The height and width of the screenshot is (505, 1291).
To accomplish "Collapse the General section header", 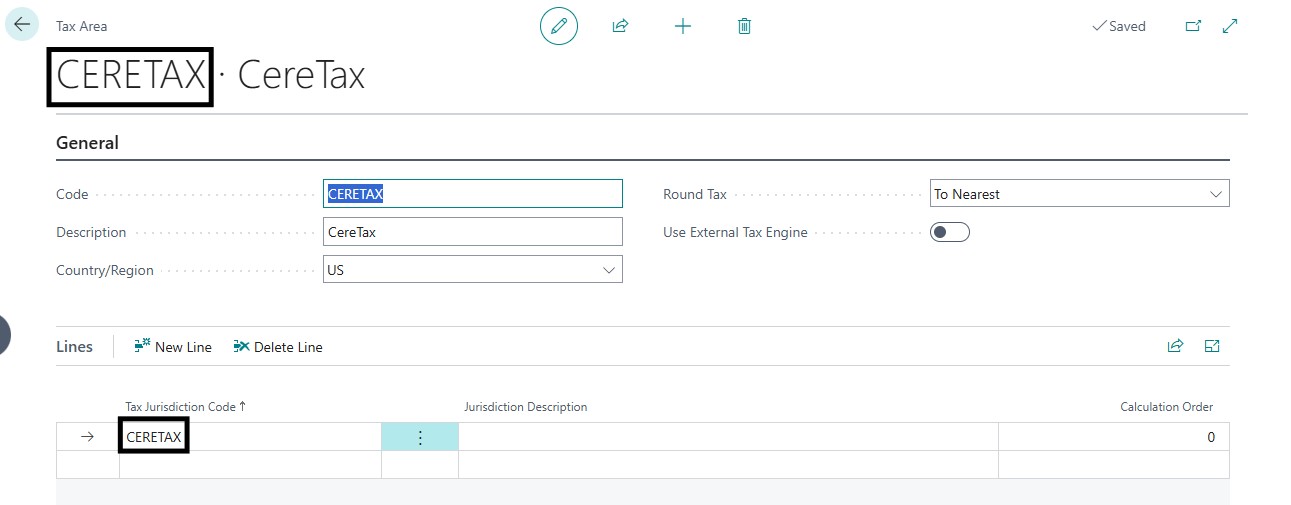I will (87, 143).
